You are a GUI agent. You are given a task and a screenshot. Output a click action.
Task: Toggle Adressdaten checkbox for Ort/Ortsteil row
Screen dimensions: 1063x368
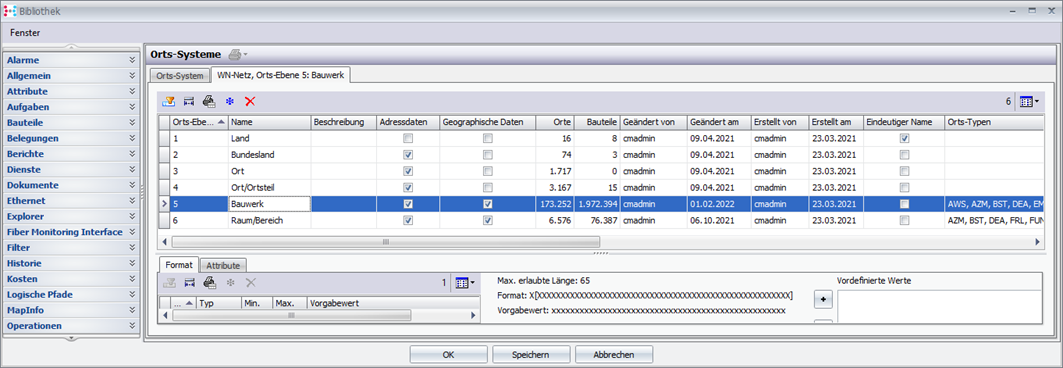[x=407, y=188]
